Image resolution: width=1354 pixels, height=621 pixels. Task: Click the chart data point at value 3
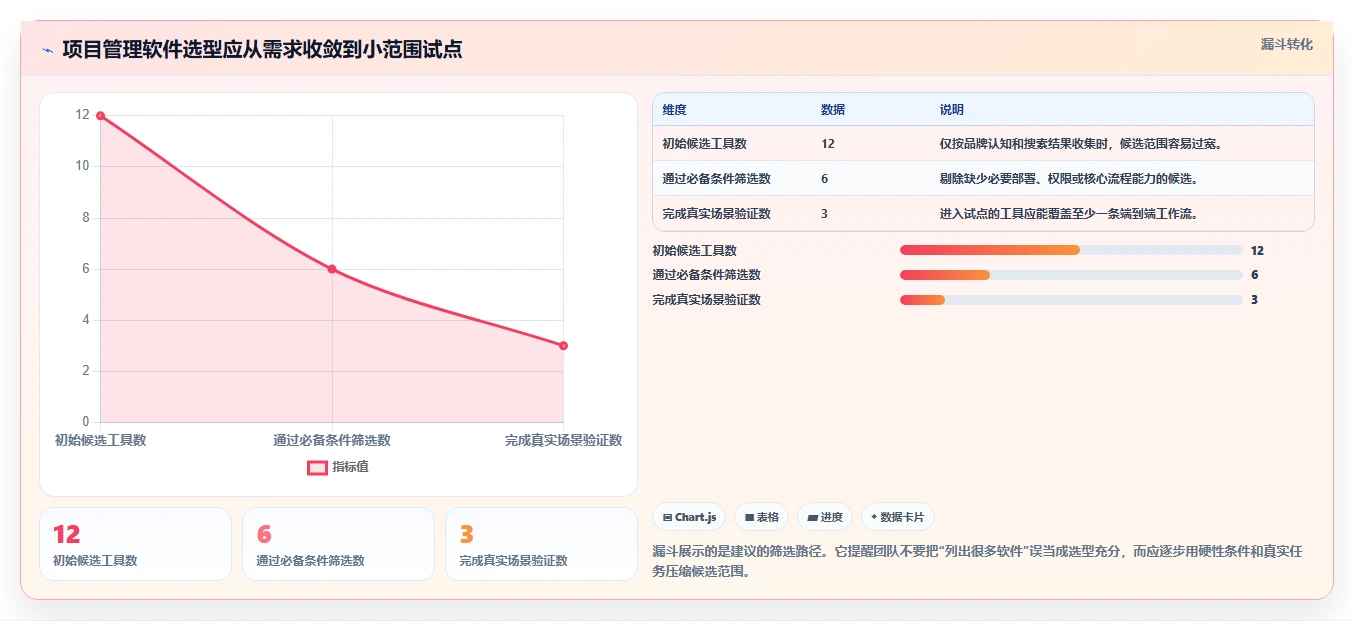pos(563,346)
